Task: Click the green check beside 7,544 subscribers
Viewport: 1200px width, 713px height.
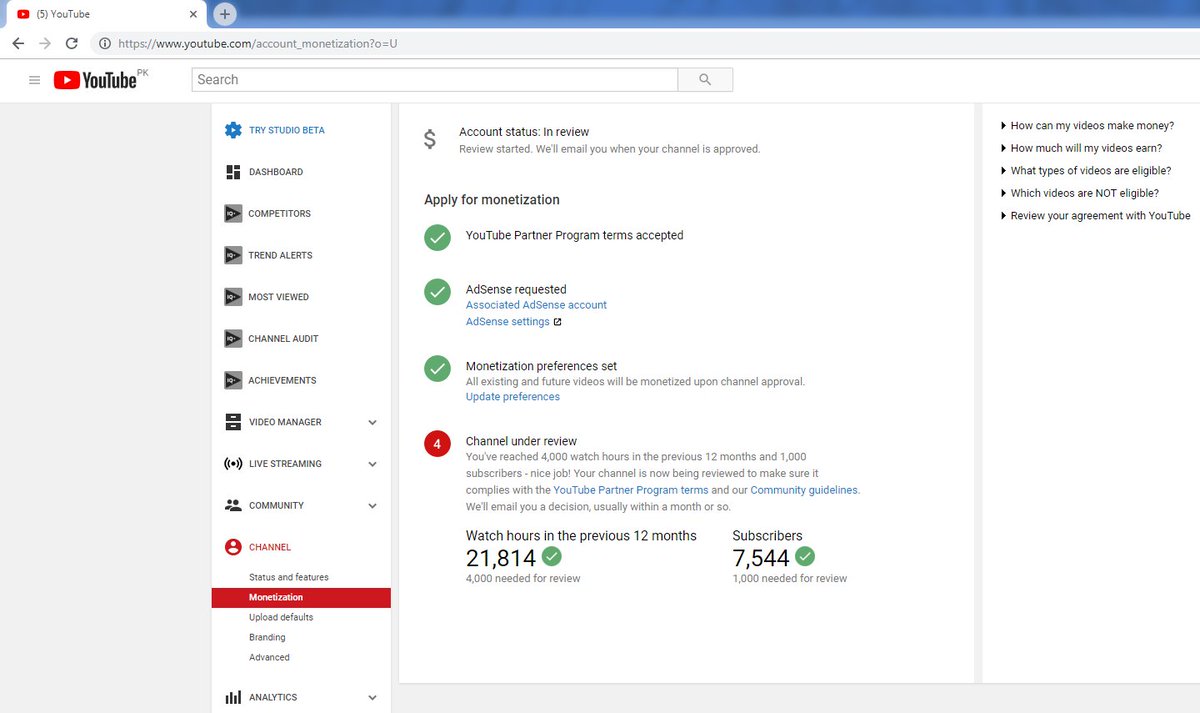Action: (804, 556)
